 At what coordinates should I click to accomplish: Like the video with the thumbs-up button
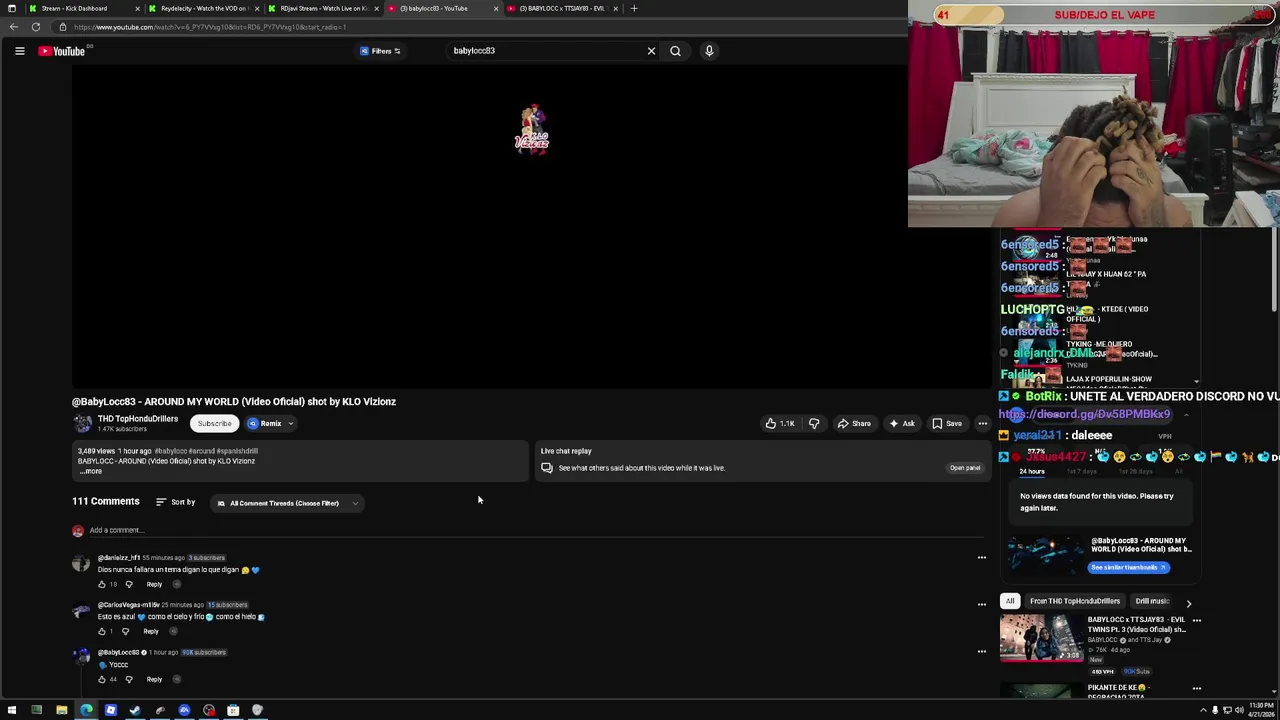point(780,423)
